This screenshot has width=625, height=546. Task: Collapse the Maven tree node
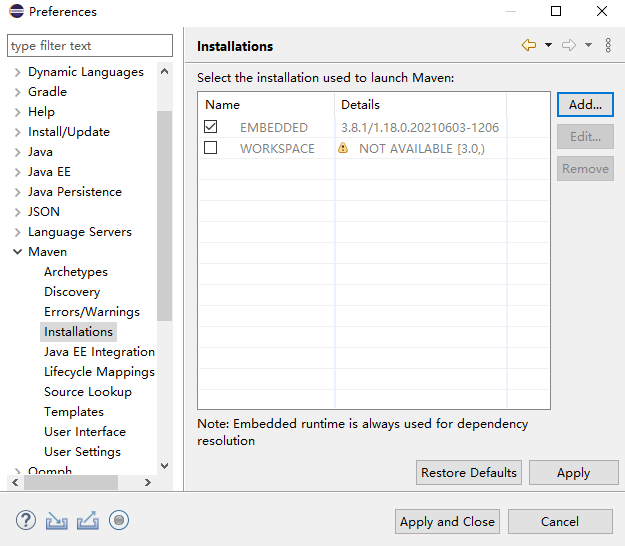click(x=17, y=252)
